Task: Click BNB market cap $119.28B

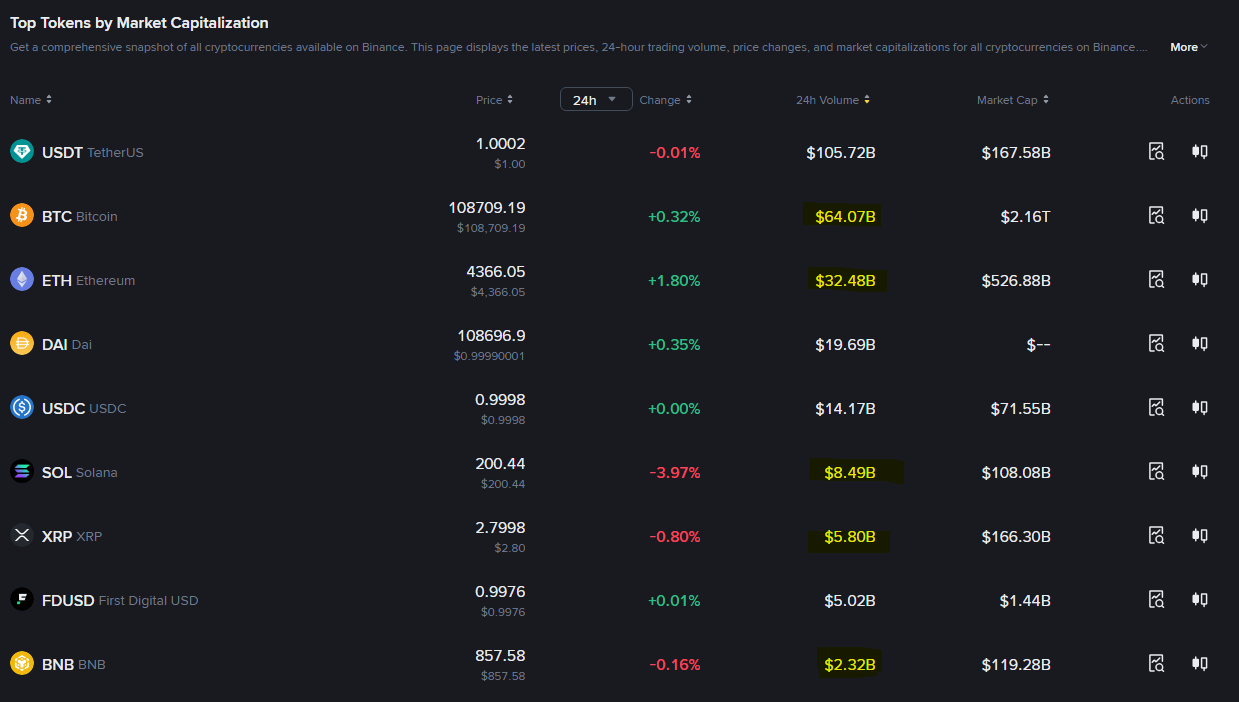Action: click(x=1016, y=664)
